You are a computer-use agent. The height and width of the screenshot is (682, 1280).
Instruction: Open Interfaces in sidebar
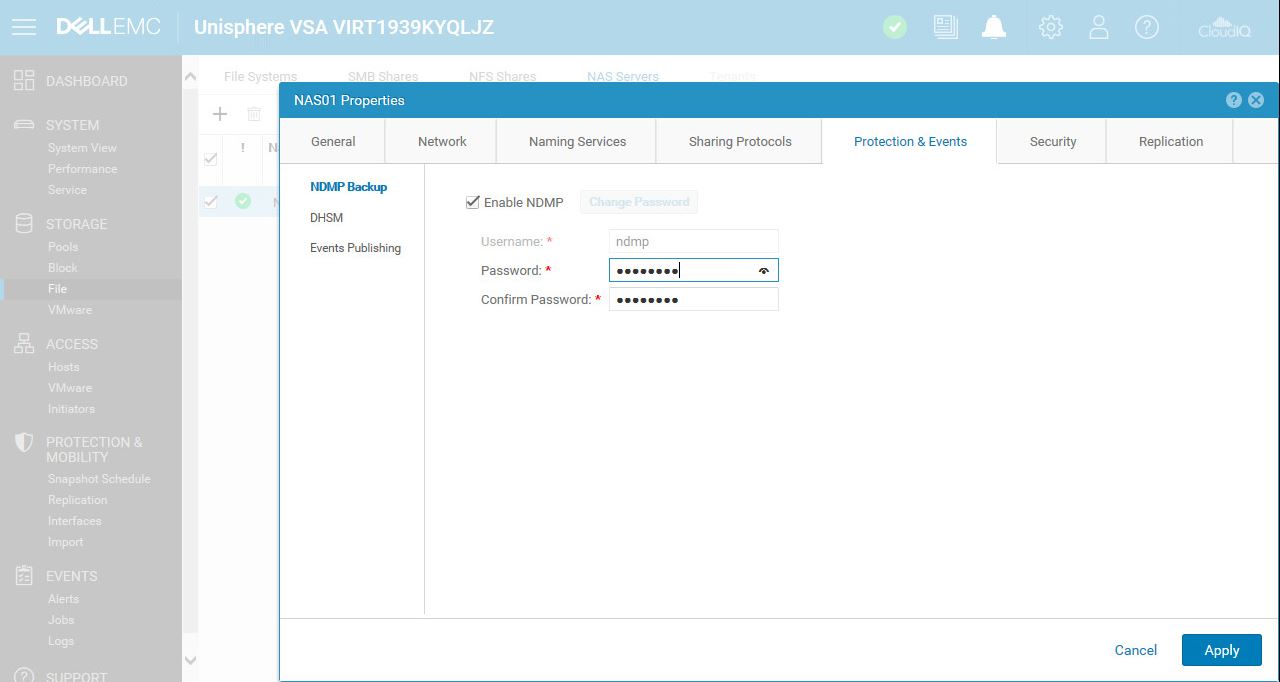point(74,521)
